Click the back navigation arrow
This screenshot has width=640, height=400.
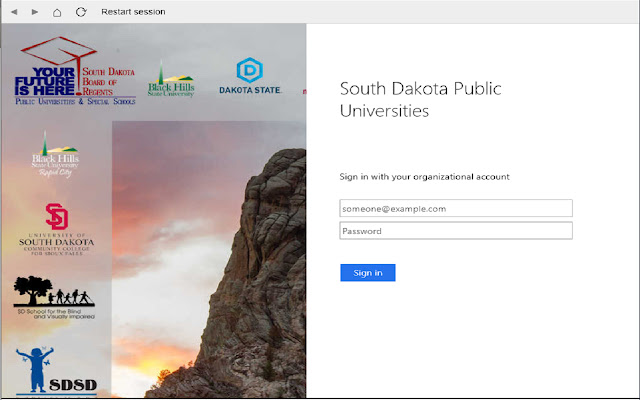(x=14, y=12)
